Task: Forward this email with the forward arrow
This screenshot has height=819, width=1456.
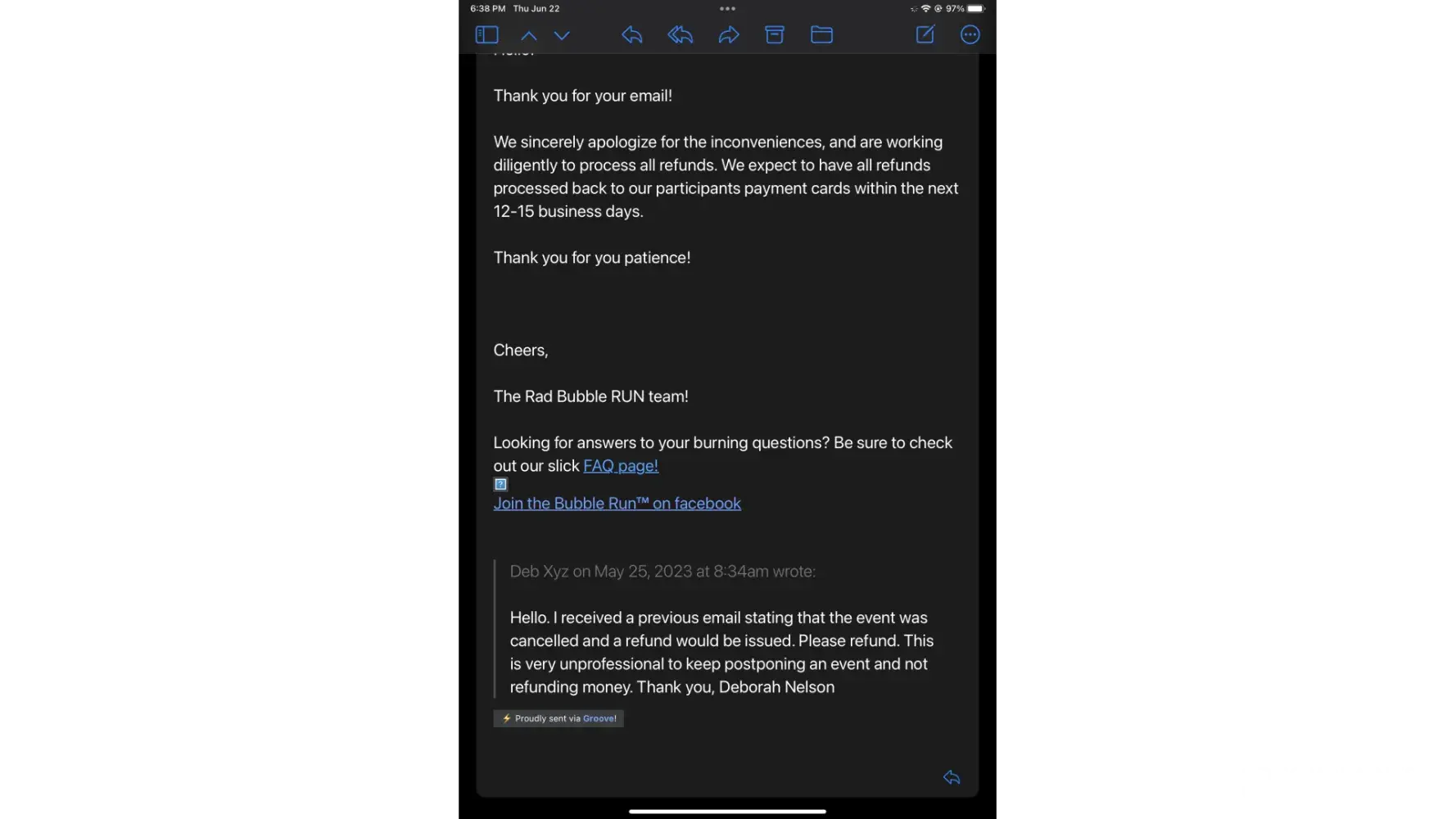Action: coord(729,34)
